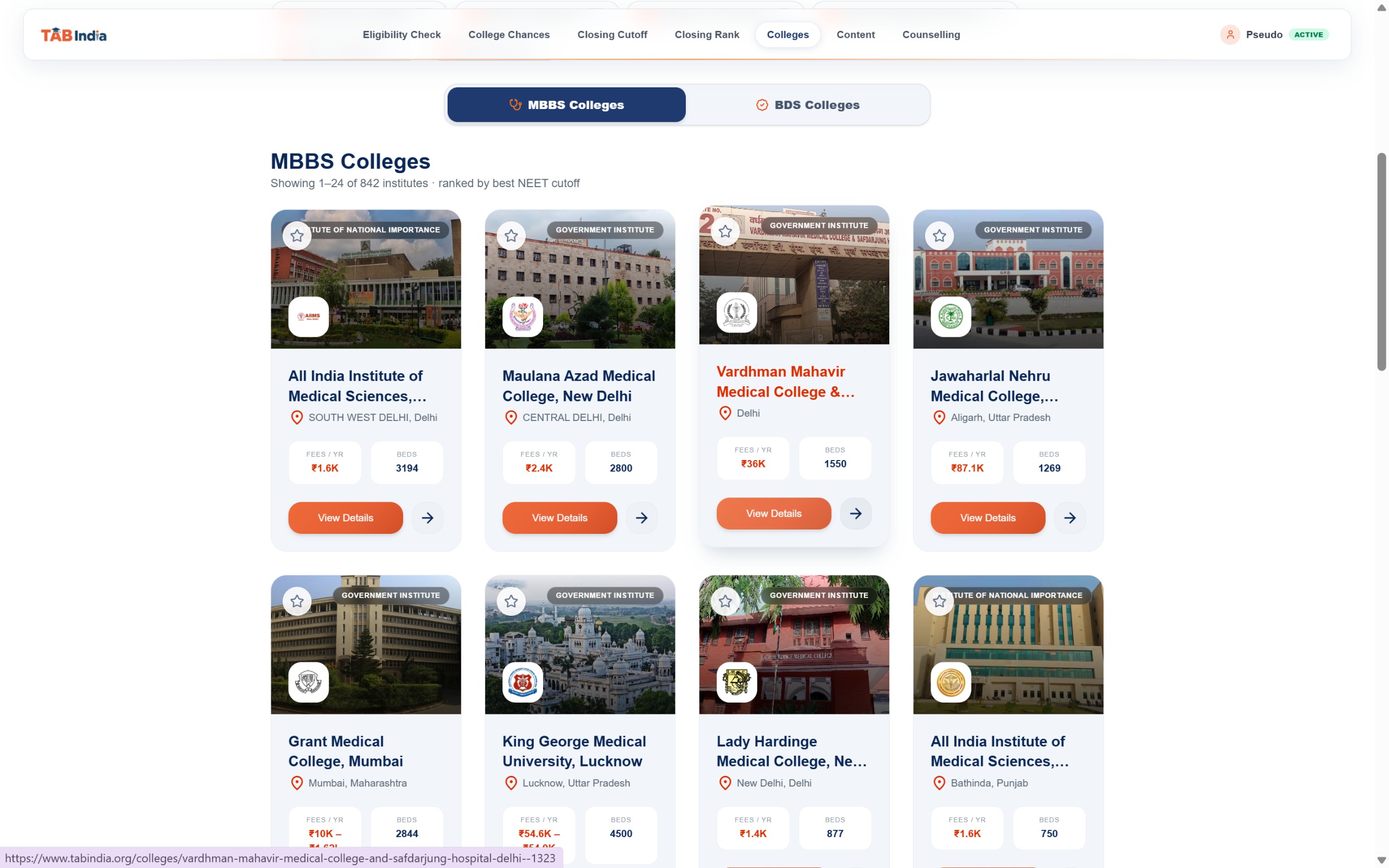Favorite AIIMS South West Delhi with star

[x=297, y=235]
